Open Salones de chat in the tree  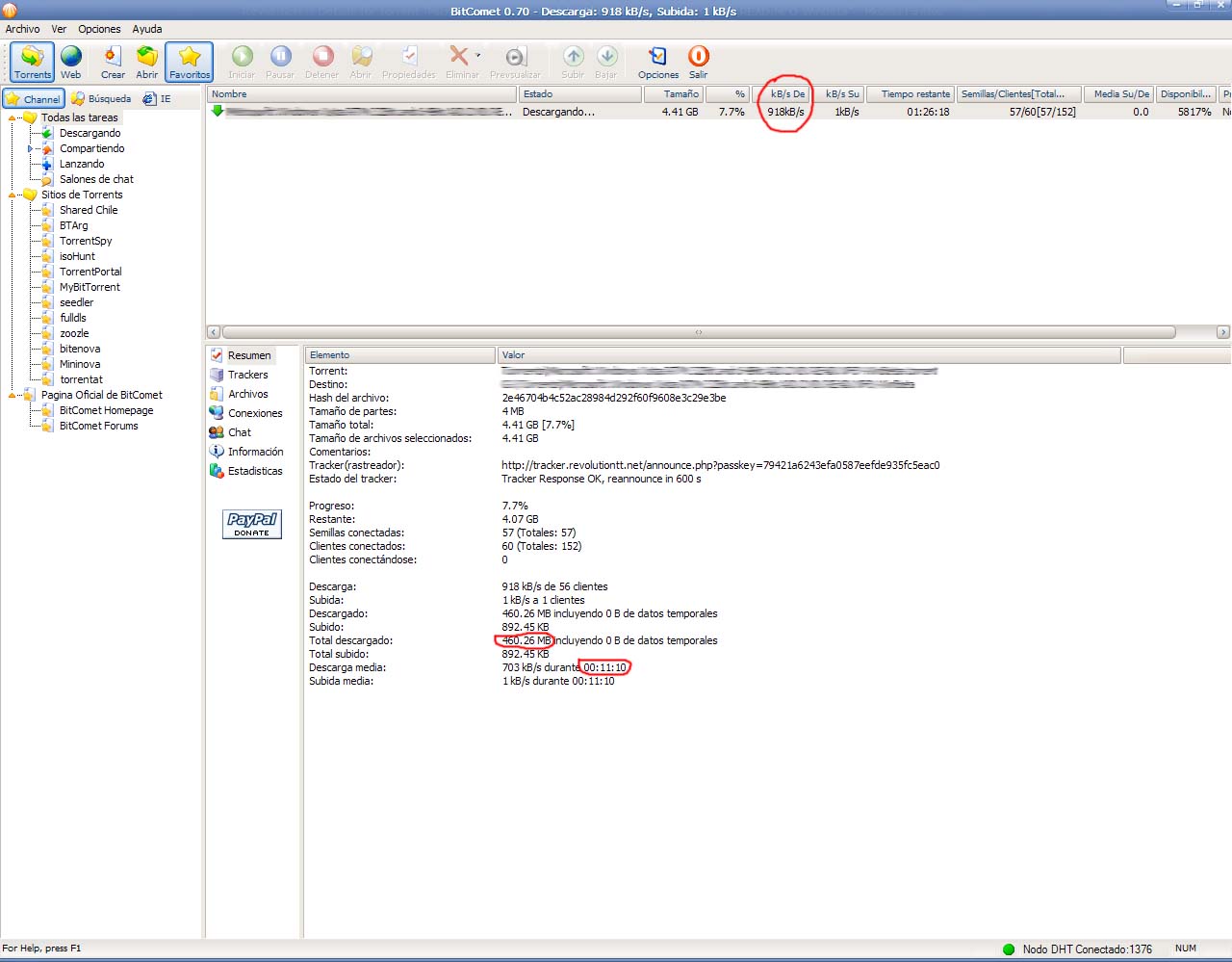96,179
